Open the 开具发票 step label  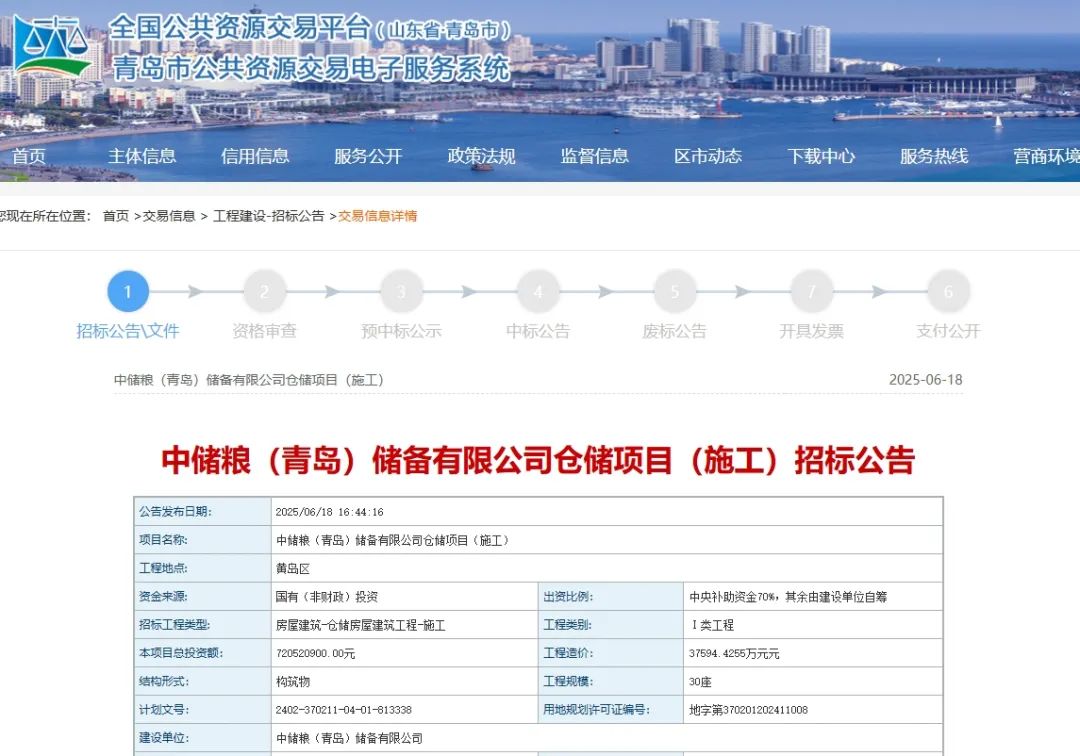click(x=811, y=331)
